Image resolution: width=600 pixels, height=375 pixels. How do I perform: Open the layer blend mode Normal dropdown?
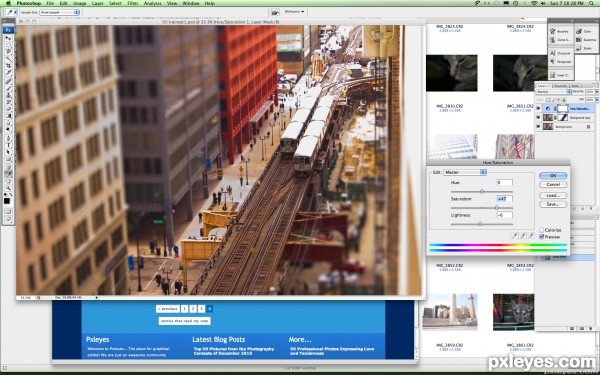pos(554,91)
